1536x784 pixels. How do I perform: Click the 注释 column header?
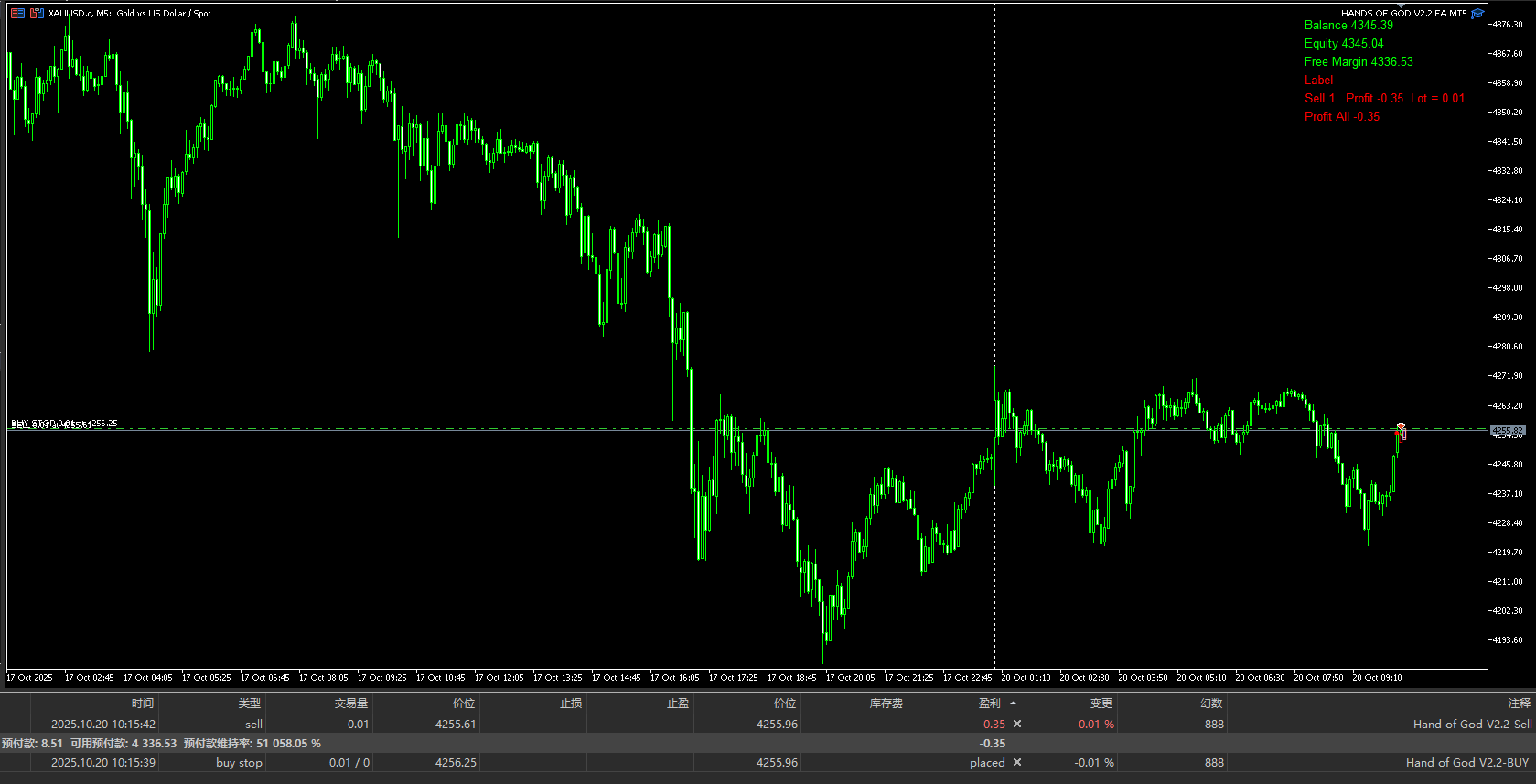click(x=1519, y=703)
